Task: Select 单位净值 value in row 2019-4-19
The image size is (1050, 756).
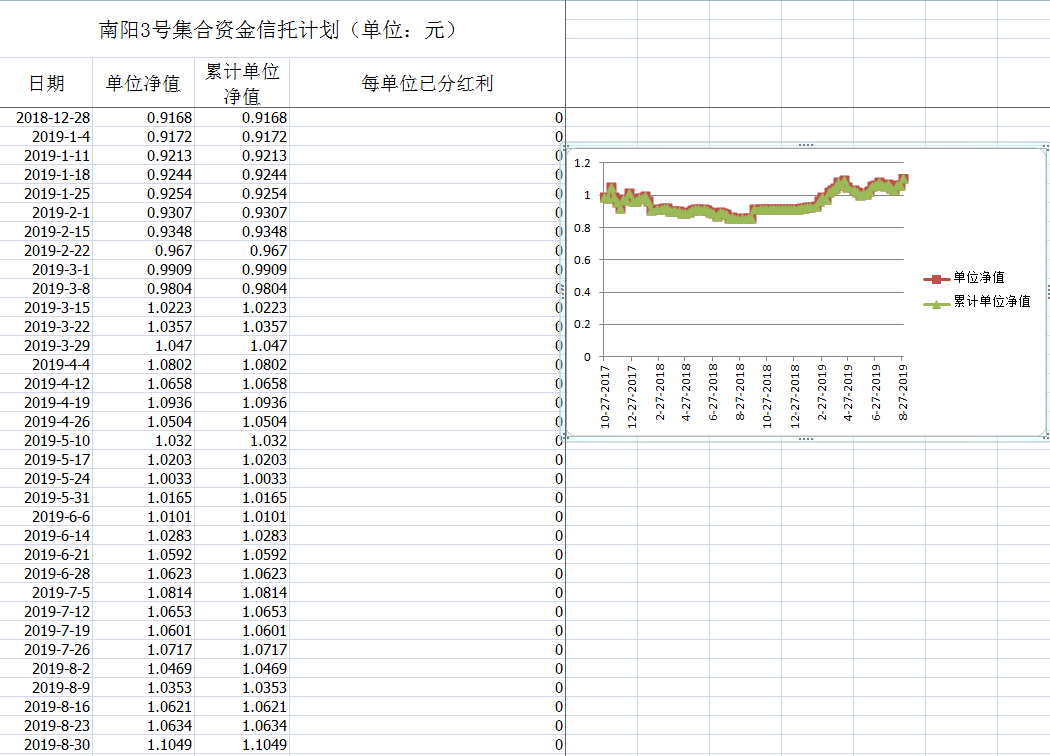Action: (143, 403)
